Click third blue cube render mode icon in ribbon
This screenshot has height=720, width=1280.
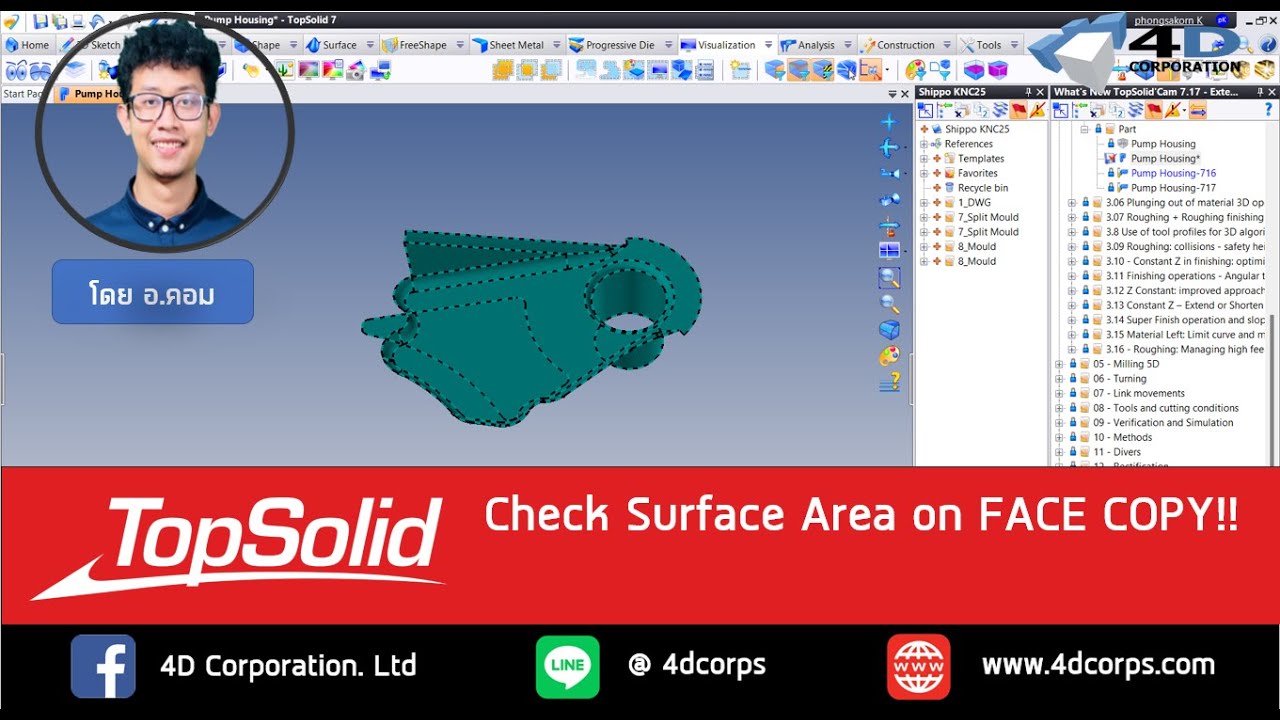coord(822,70)
